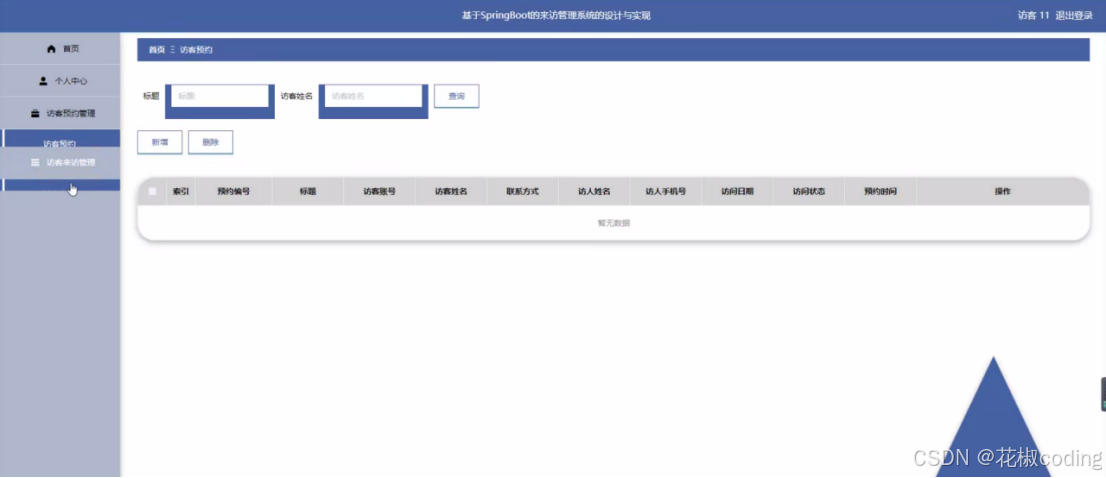Click the briefcase icon beside 访客预约管理

[35, 113]
